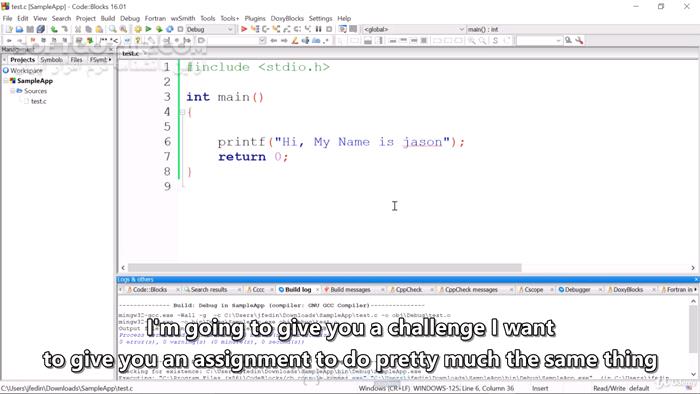Switch to the CppCheck messages tab
Screen dimensions: 700x394
click(471, 290)
